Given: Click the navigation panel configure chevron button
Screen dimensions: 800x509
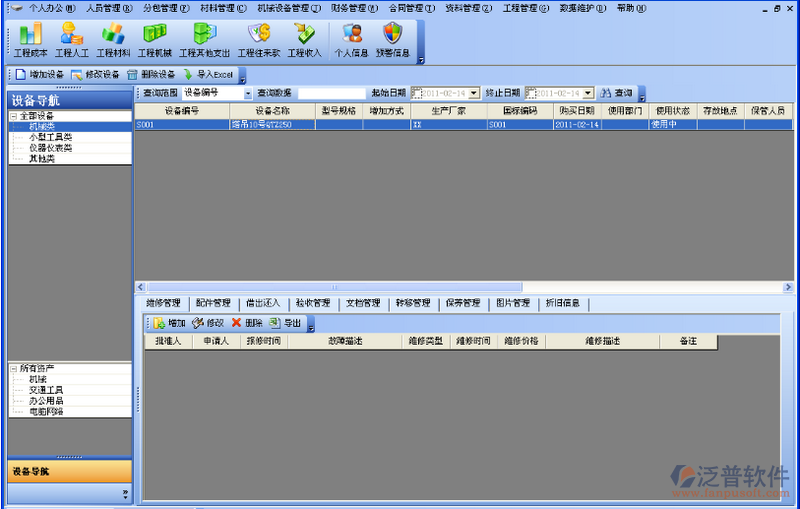Looking at the screenshot, I should tap(125, 493).
